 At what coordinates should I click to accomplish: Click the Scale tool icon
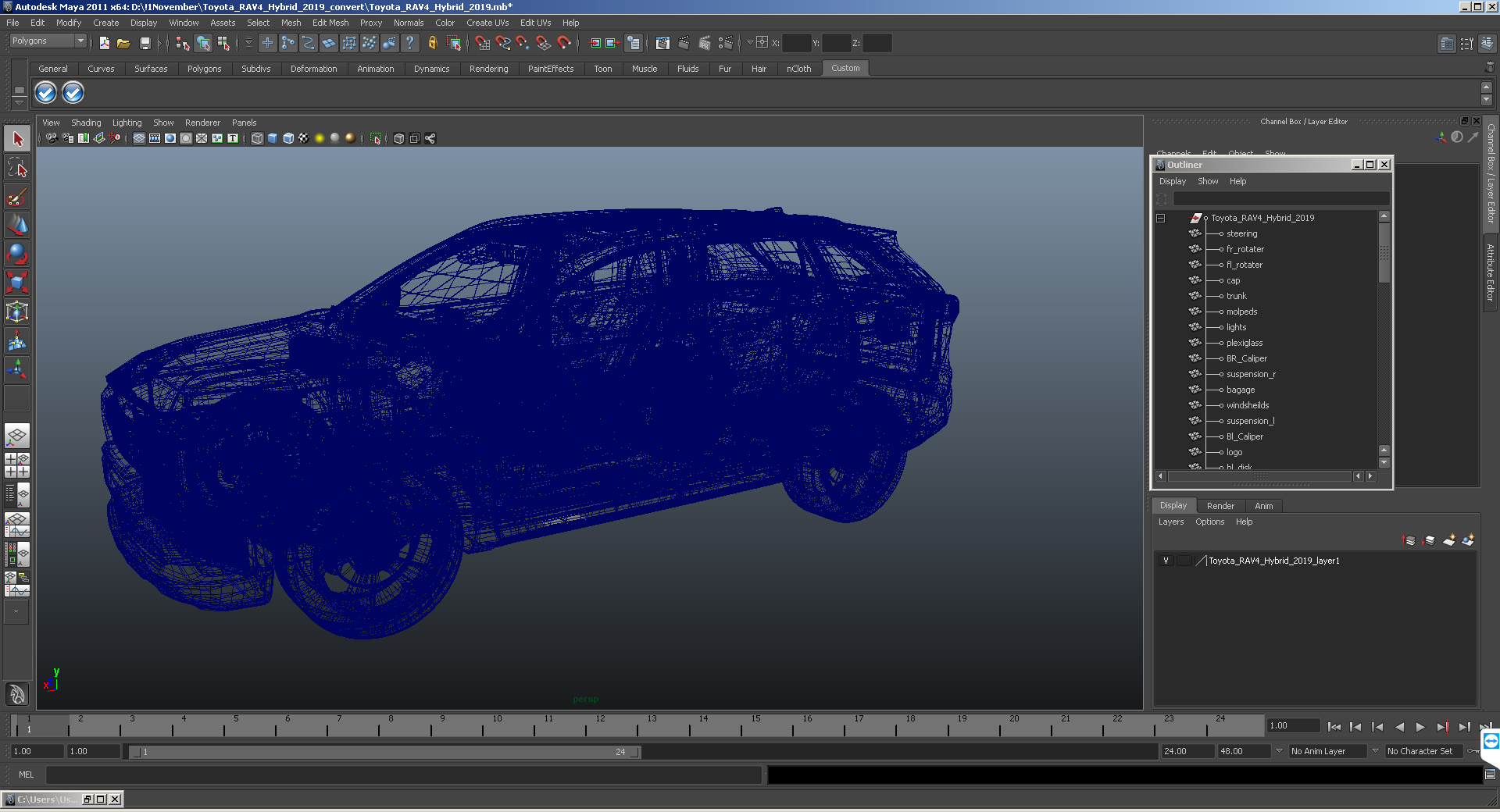coord(17,282)
